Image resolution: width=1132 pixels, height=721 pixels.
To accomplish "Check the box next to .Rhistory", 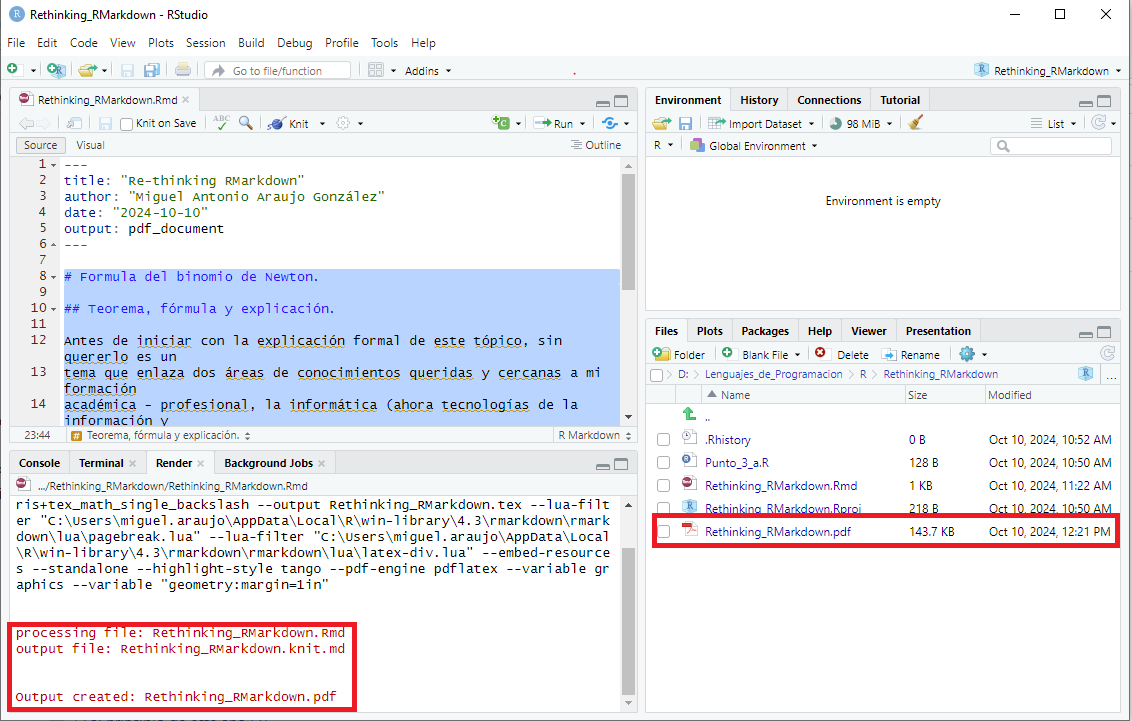I will pyautogui.click(x=663, y=440).
